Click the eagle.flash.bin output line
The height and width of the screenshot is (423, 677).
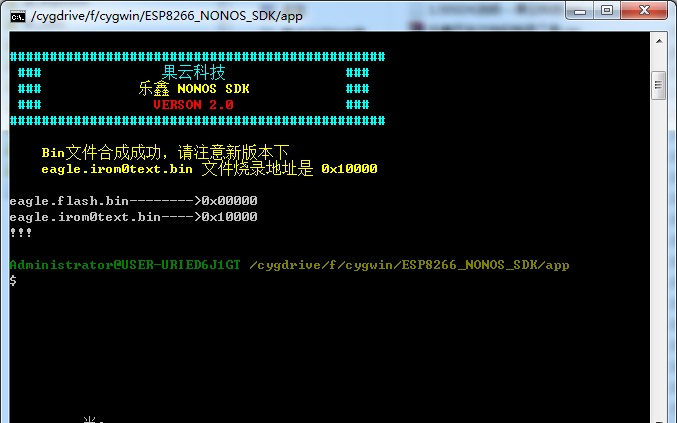pyautogui.click(x=133, y=201)
